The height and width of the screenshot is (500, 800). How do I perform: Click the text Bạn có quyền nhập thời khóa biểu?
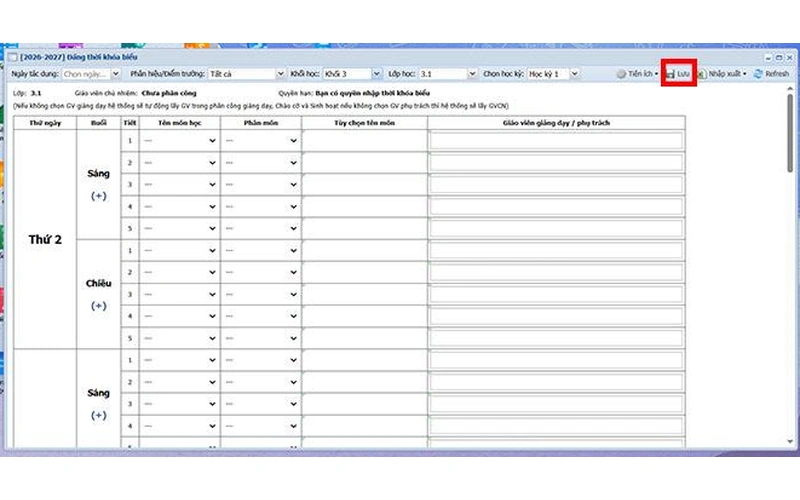click(x=372, y=93)
